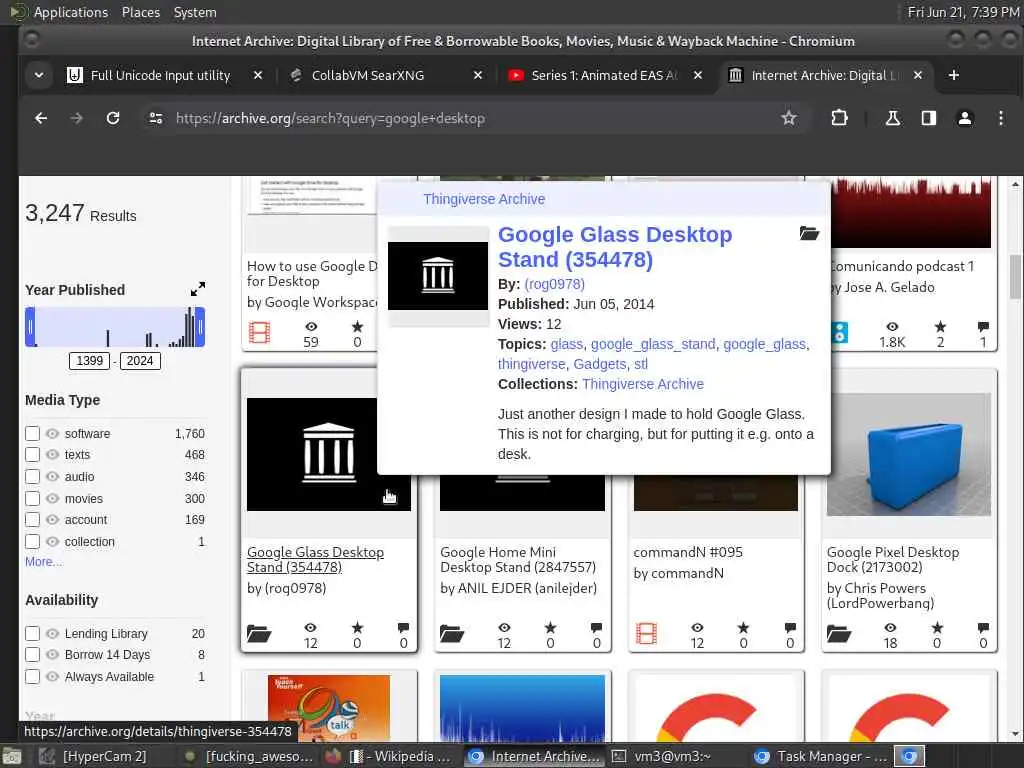
Task: Switch to vm3@vm3 terminal in taskbar
Action: 673,756
